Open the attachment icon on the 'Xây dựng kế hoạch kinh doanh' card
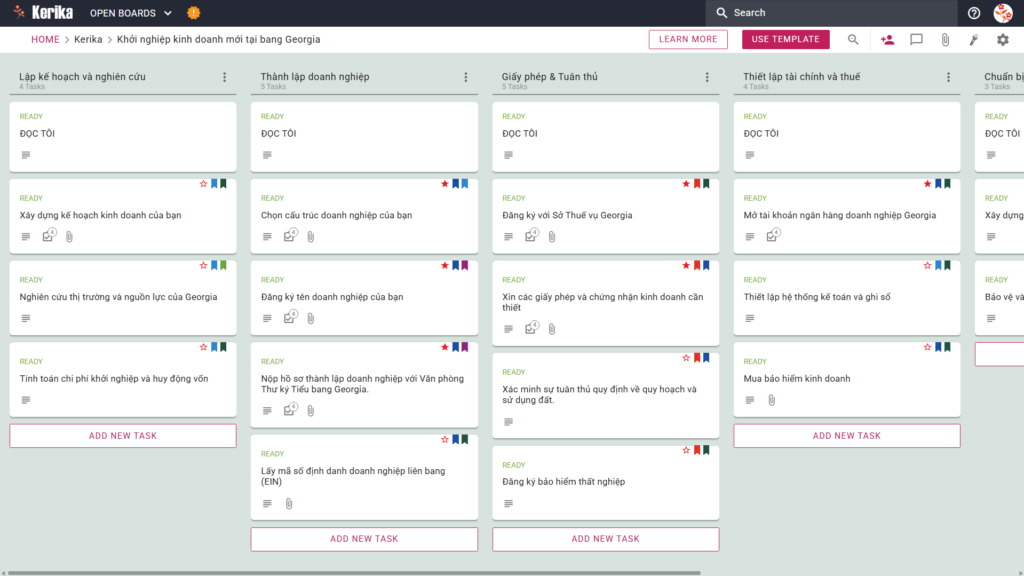 click(69, 236)
